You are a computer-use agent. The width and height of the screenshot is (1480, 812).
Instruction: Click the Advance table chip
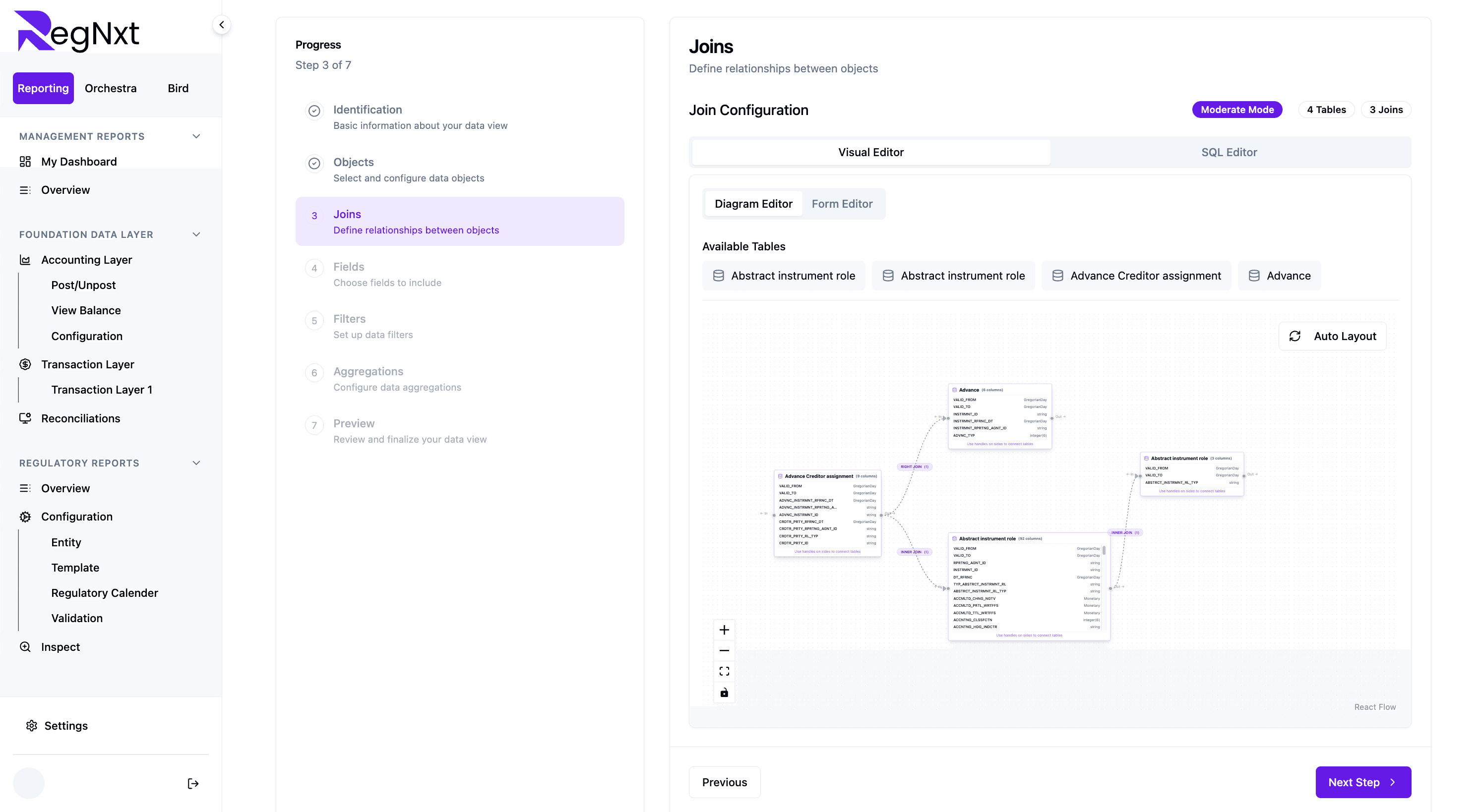1279,276
